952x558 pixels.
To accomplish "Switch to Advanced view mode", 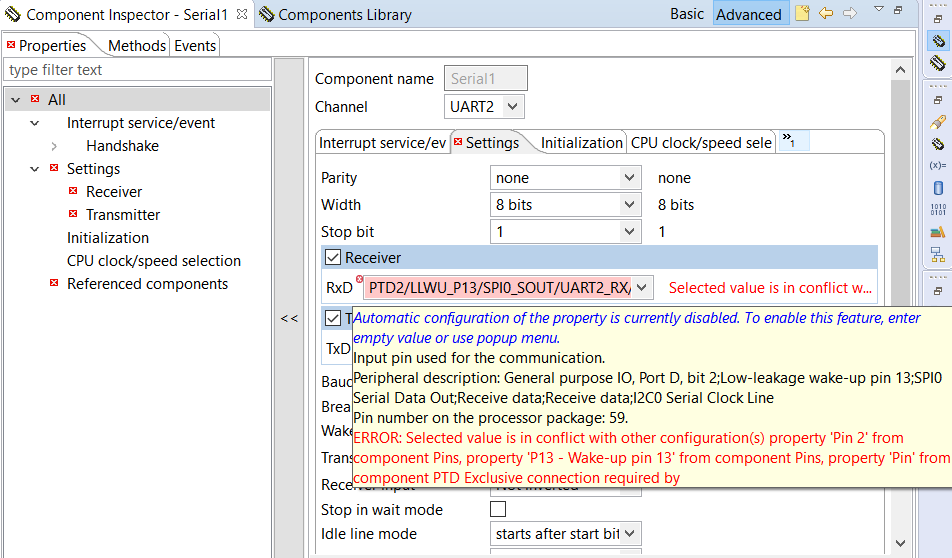I will [749, 14].
